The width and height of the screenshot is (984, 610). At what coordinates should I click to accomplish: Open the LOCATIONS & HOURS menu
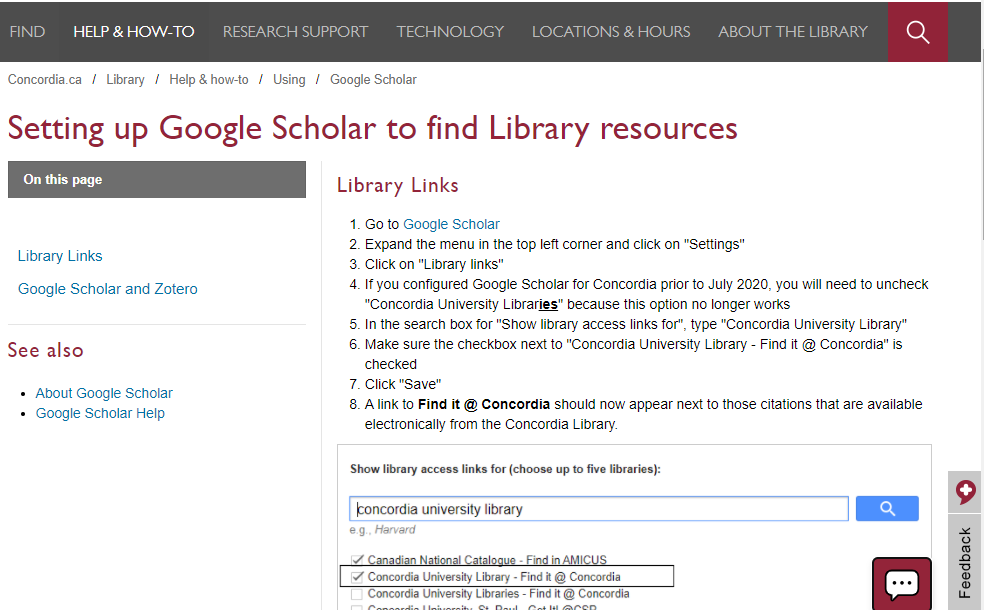[x=611, y=31]
